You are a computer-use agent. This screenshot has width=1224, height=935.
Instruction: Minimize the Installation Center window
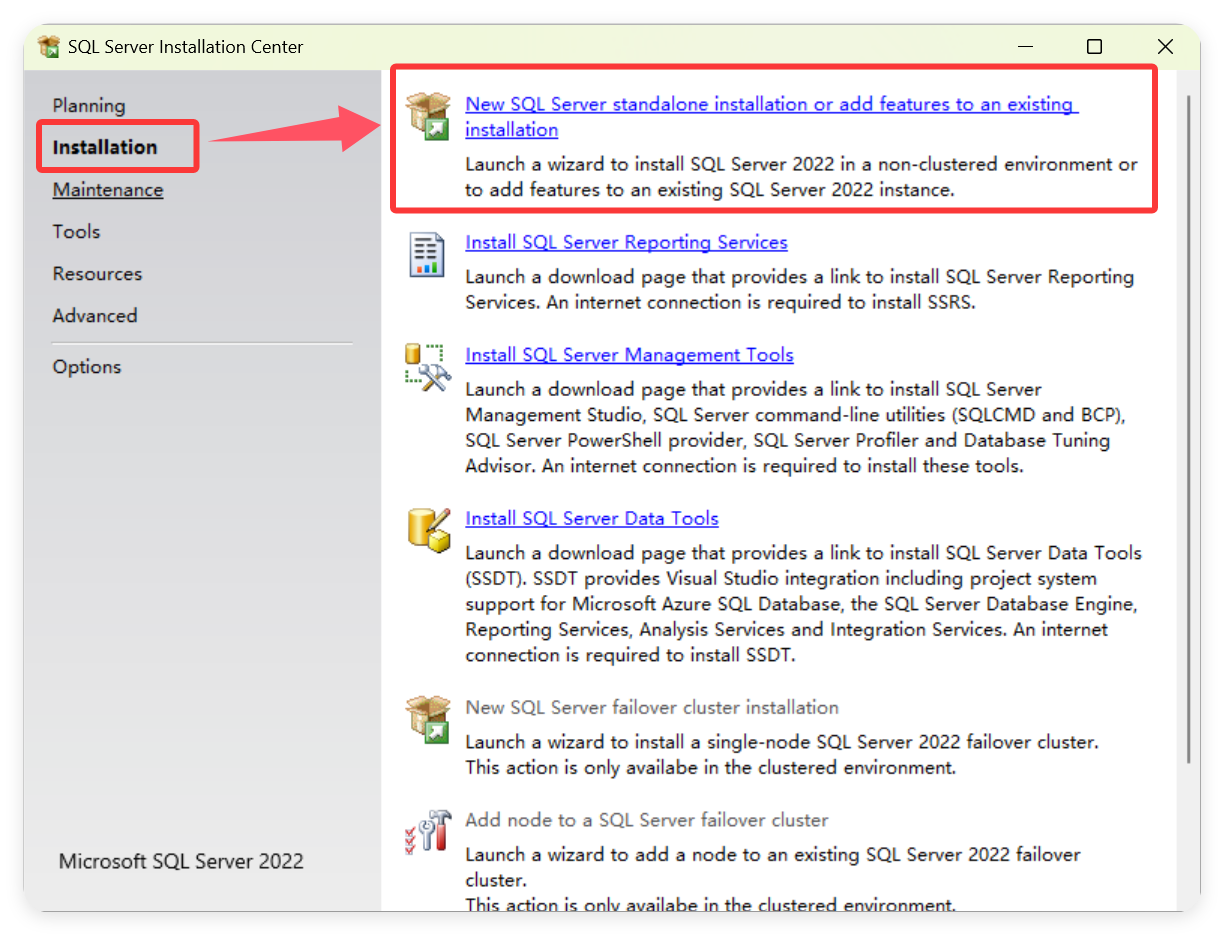1025,47
